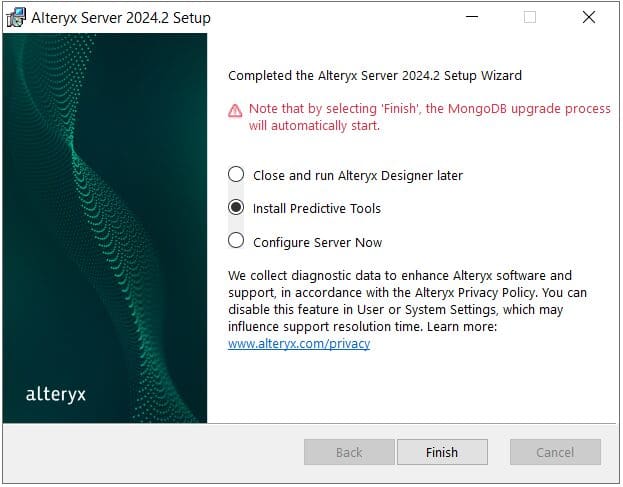Click the Alteryx installer icon in title bar
Image resolution: width=623 pixels, height=487 pixels.
tap(17, 17)
